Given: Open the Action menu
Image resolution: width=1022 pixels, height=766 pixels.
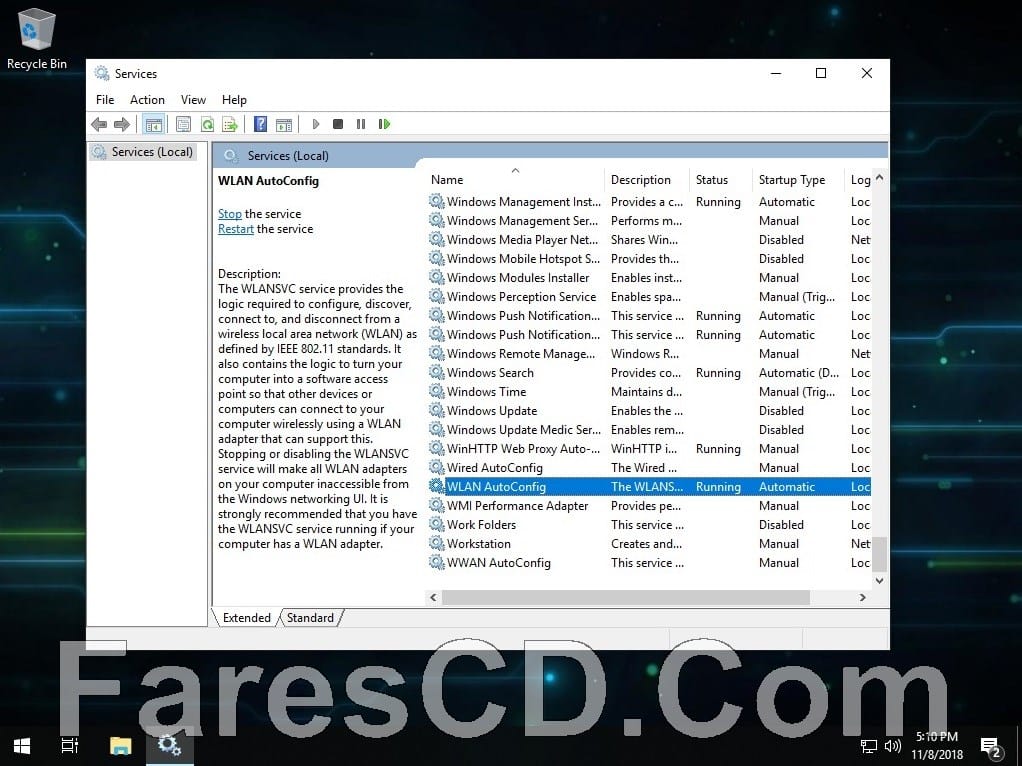Looking at the screenshot, I should pos(147,100).
